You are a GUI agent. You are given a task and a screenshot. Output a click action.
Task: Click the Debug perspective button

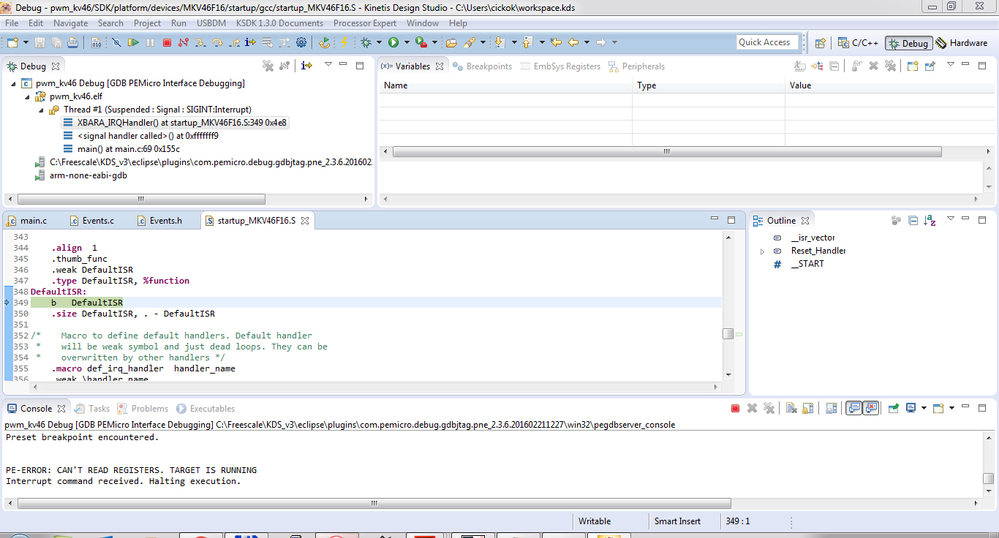click(x=909, y=43)
